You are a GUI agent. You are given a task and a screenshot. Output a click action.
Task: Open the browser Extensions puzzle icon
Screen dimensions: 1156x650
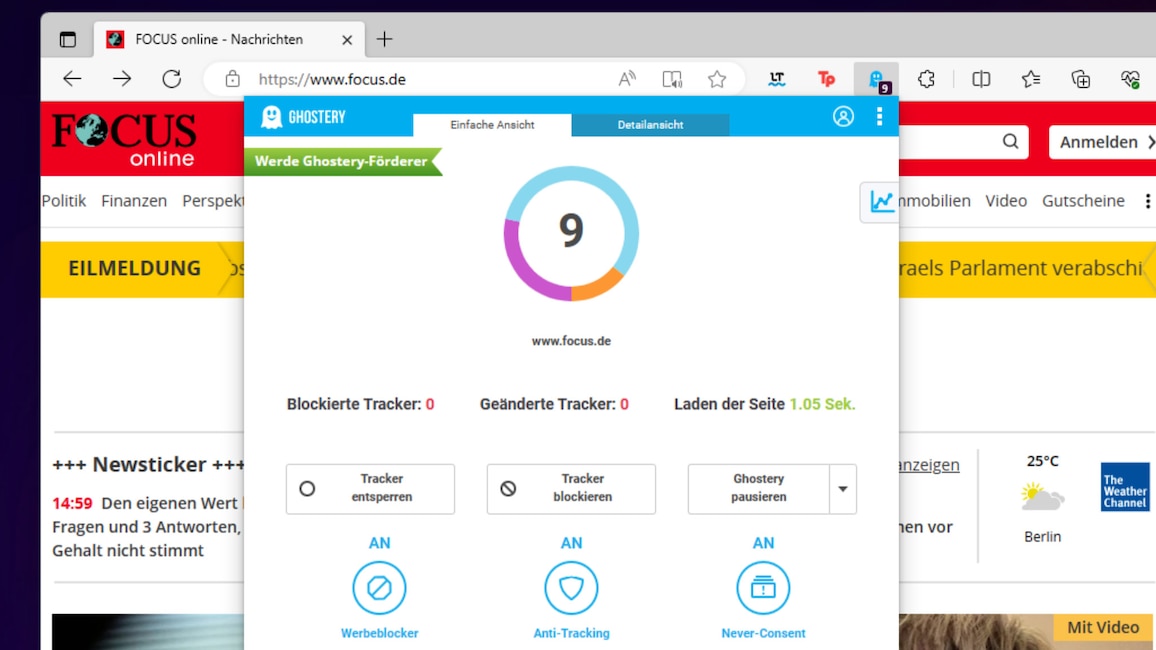[927, 80]
